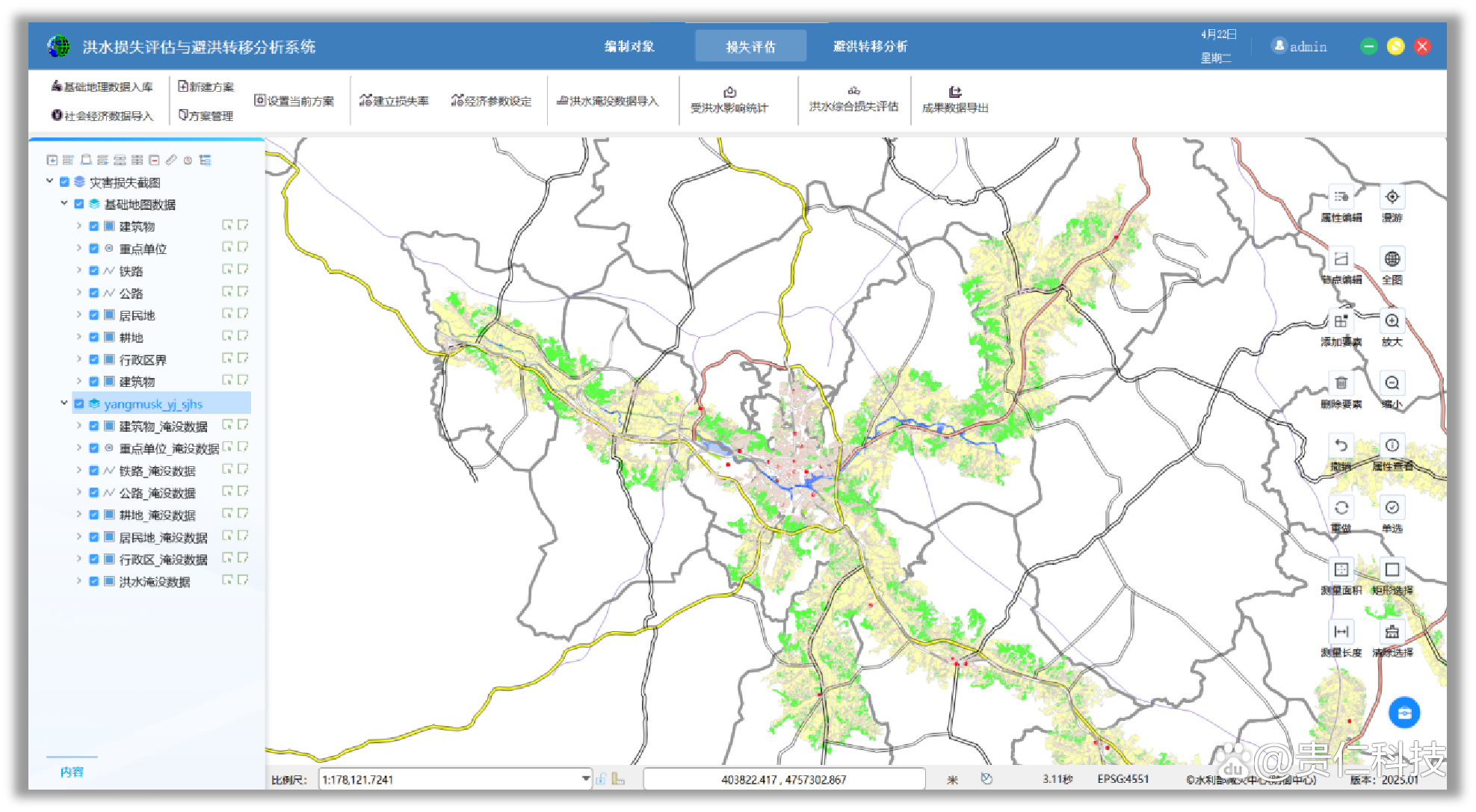The image size is (1476, 812).
Task: Click the red minus icon in layer panel toolbar
Action: [154, 160]
